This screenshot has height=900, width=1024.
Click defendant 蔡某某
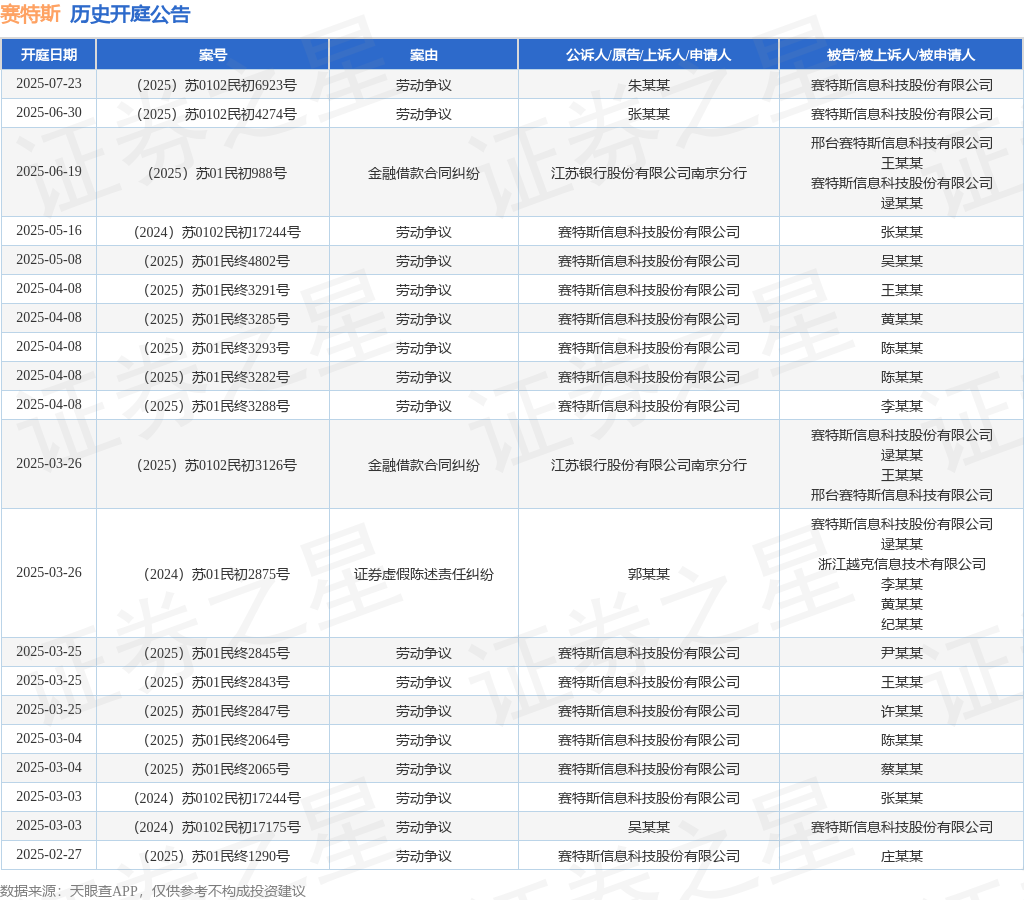click(x=901, y=769)
